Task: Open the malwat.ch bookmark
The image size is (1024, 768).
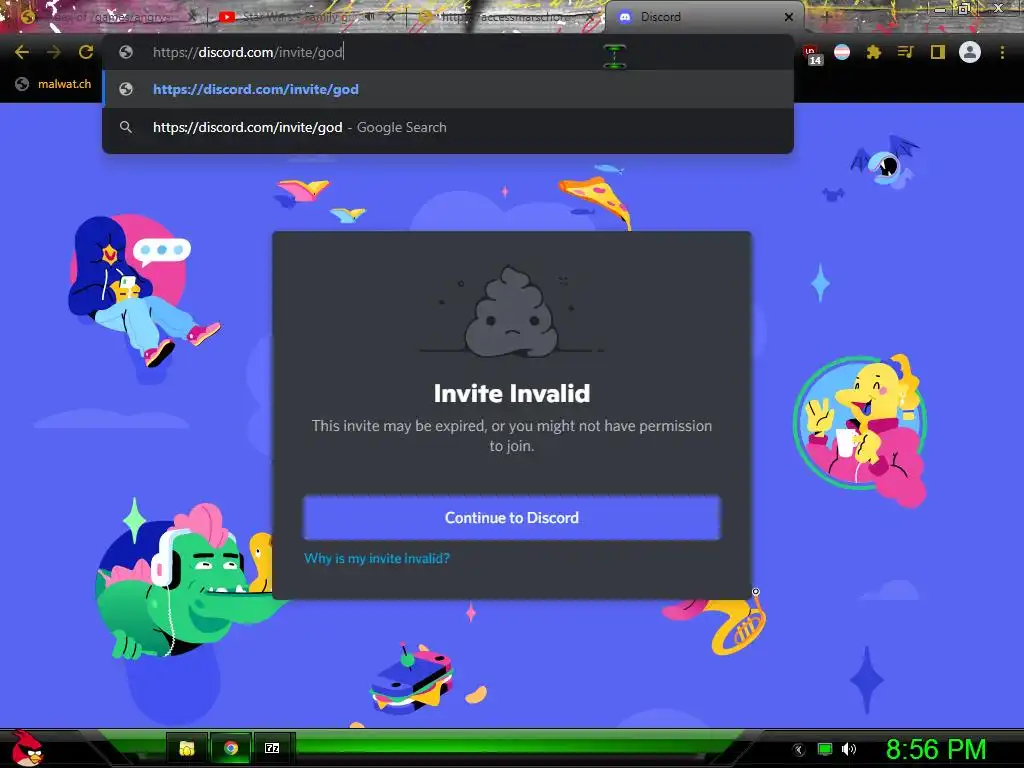Action: (54, 84)
